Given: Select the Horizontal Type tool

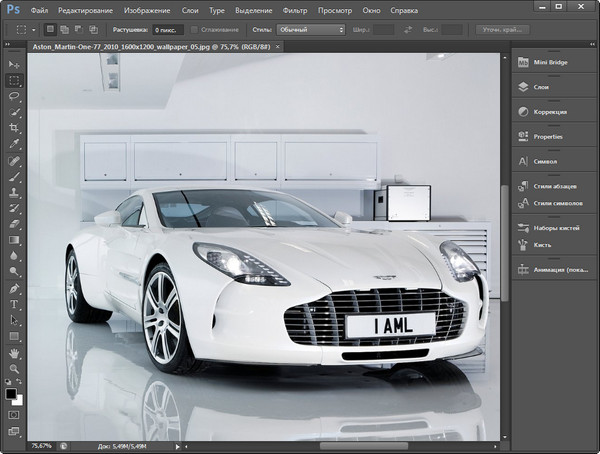Looking at the screenshot, I should tap(14, 304).
